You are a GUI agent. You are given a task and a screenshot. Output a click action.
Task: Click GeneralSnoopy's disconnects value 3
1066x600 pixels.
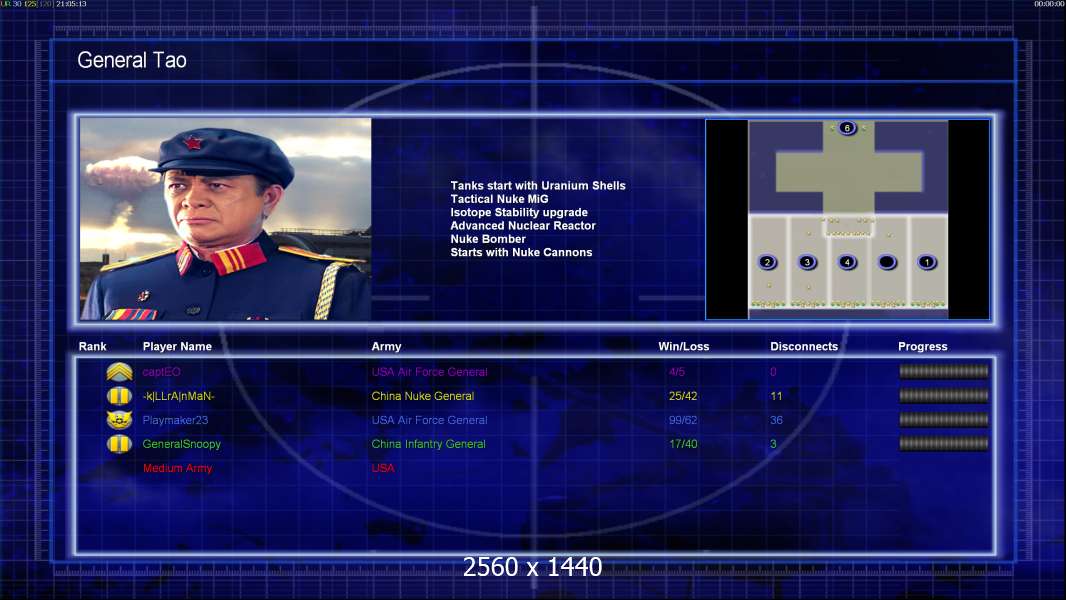coord(773,444)
